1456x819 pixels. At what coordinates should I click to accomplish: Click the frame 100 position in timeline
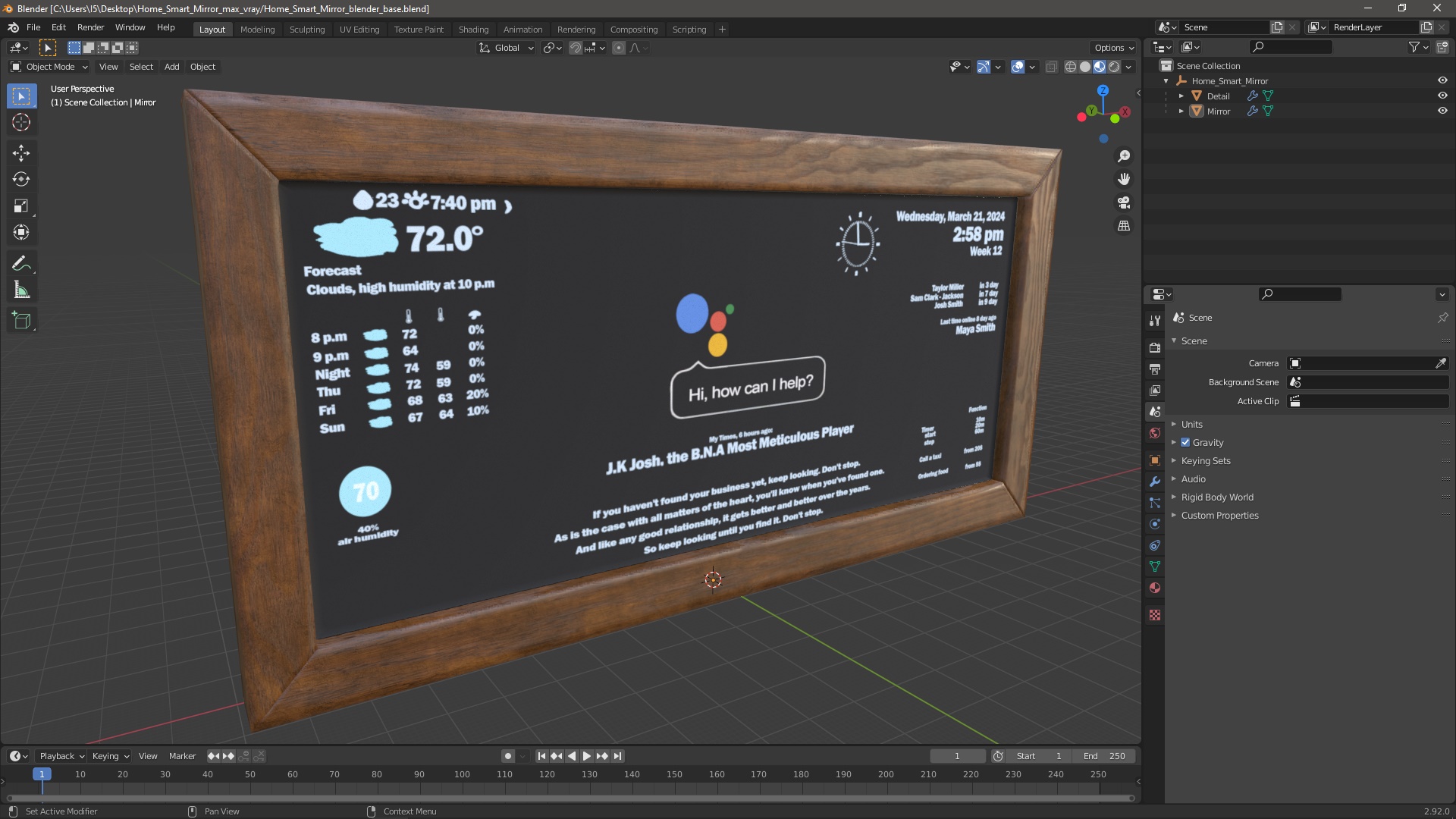[462, 774]
